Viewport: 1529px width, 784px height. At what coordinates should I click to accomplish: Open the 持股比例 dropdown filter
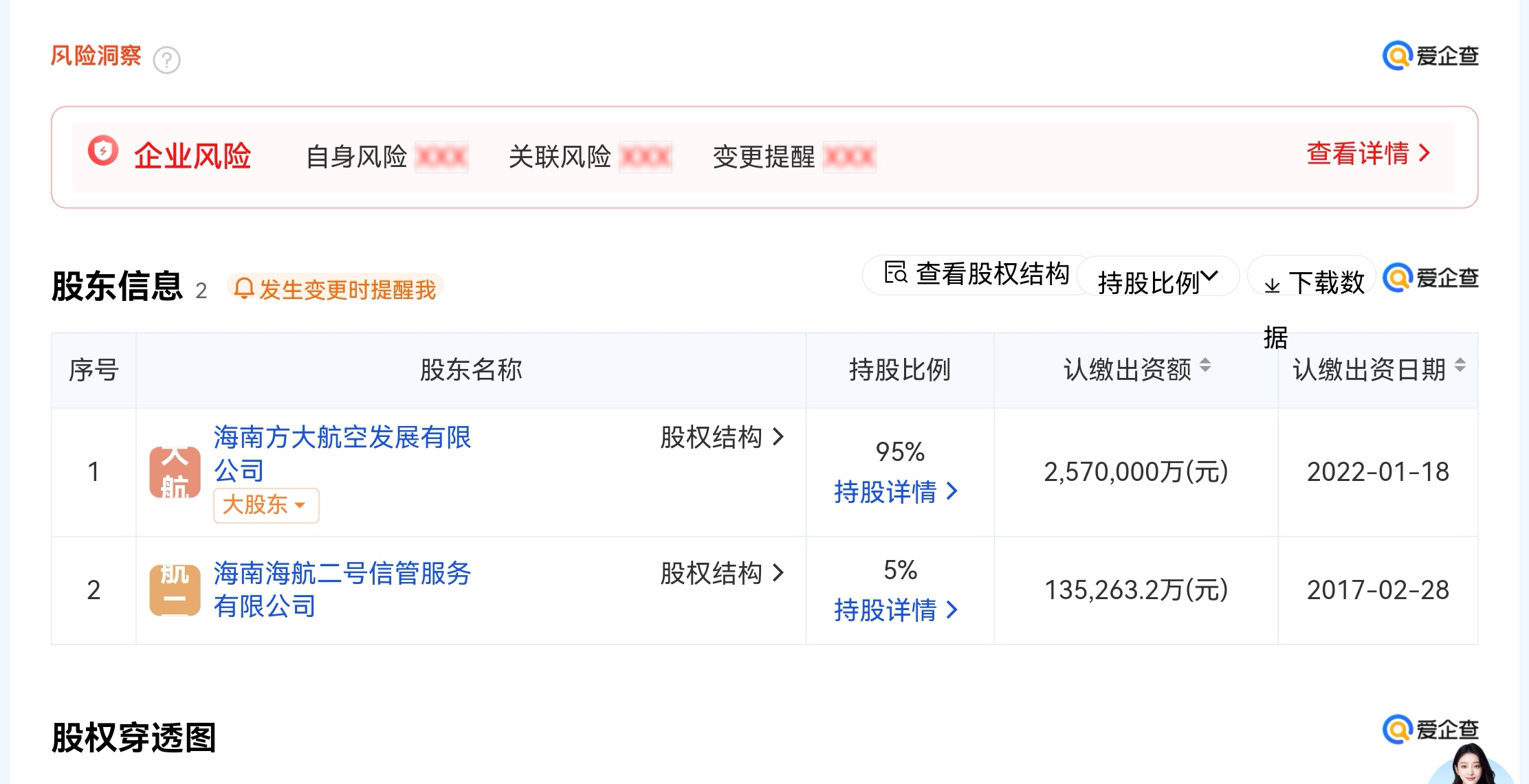click(1158, 281)
